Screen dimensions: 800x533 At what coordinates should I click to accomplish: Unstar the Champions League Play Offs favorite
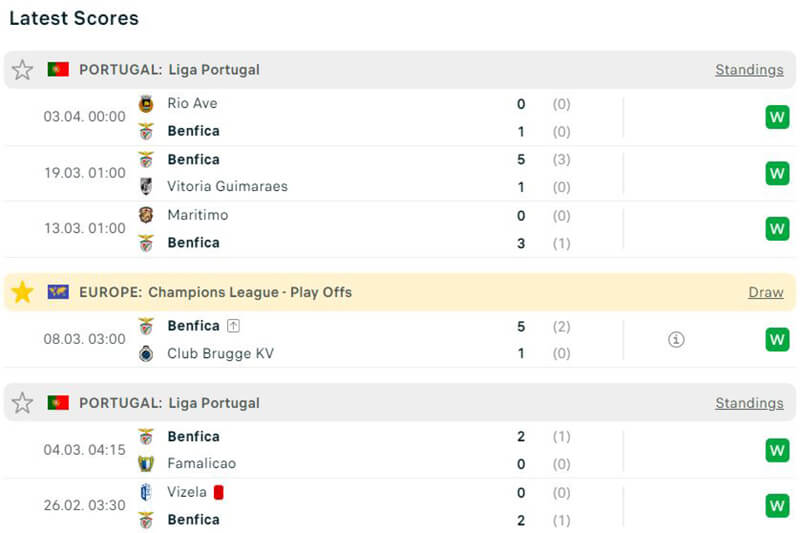coord(22,292)
